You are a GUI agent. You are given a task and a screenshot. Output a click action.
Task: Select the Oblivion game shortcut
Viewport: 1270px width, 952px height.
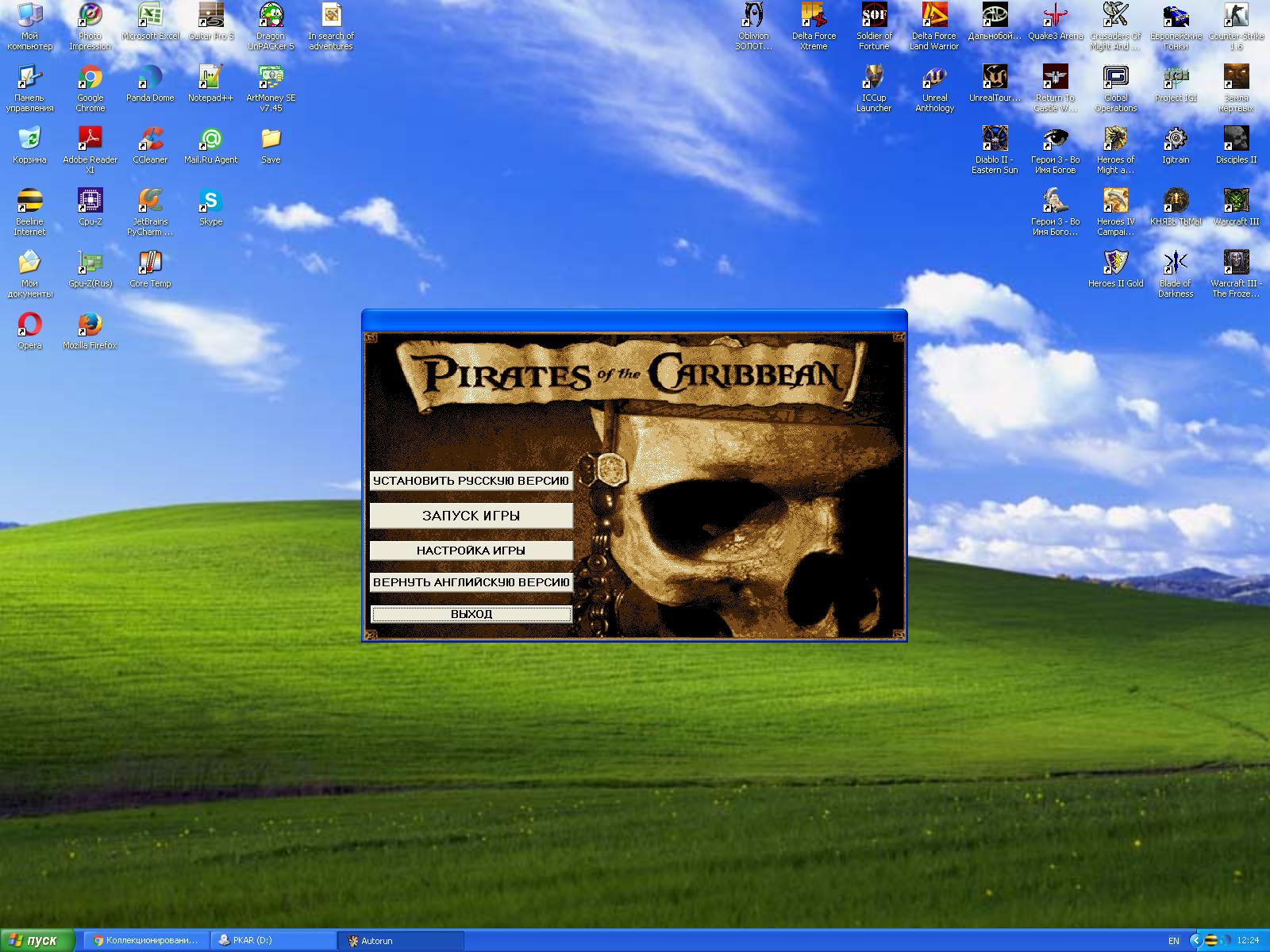click(753, 27)
